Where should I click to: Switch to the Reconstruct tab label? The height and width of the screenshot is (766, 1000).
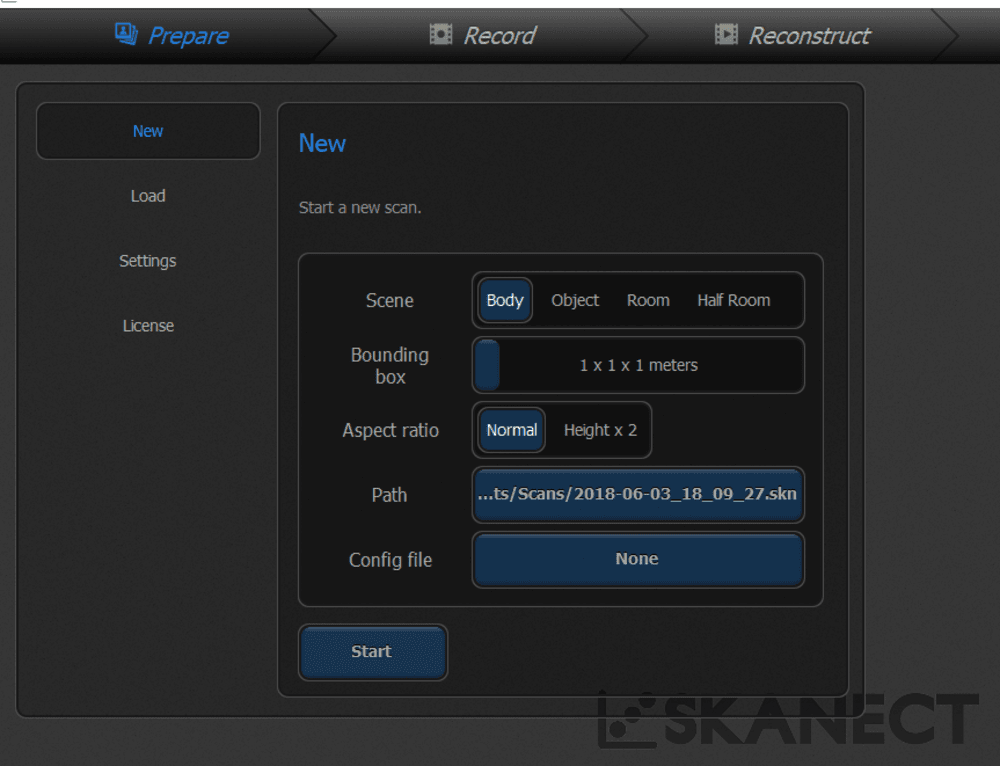[809, 36]
